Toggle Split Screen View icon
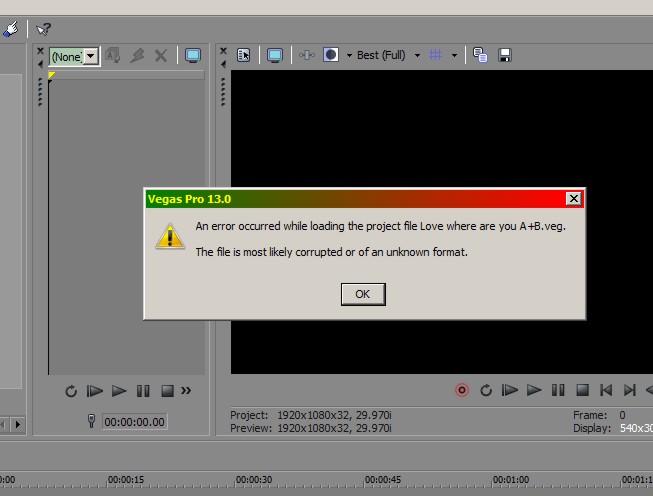653x496 pixels. (331, 55)
